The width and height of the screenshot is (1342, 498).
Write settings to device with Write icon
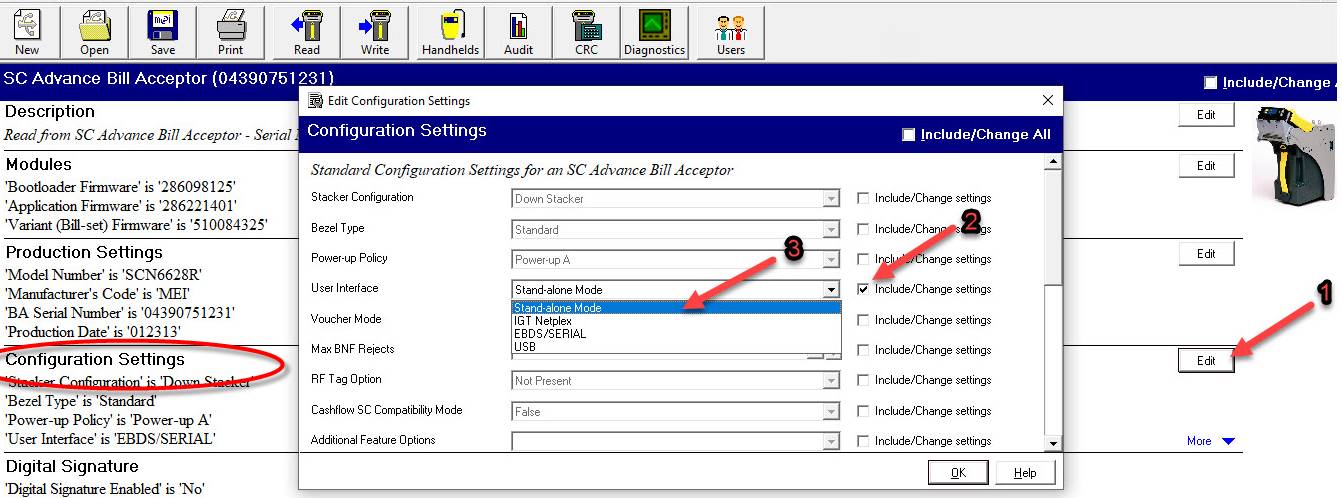[x=375, y=32]
